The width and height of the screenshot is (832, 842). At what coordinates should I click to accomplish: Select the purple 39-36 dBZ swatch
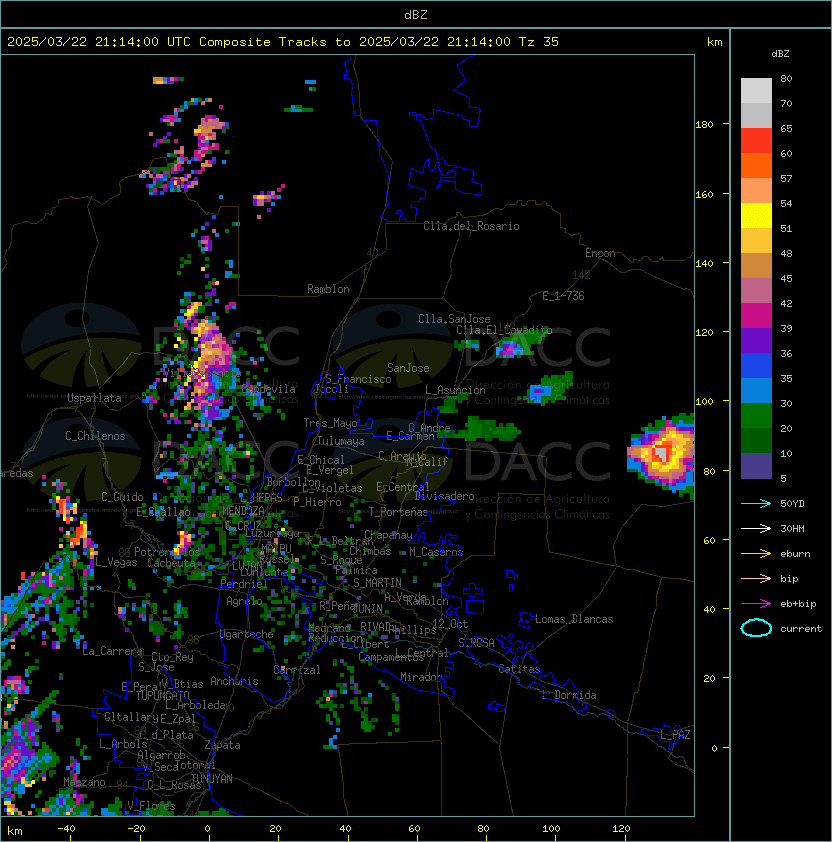click(756, 340)
